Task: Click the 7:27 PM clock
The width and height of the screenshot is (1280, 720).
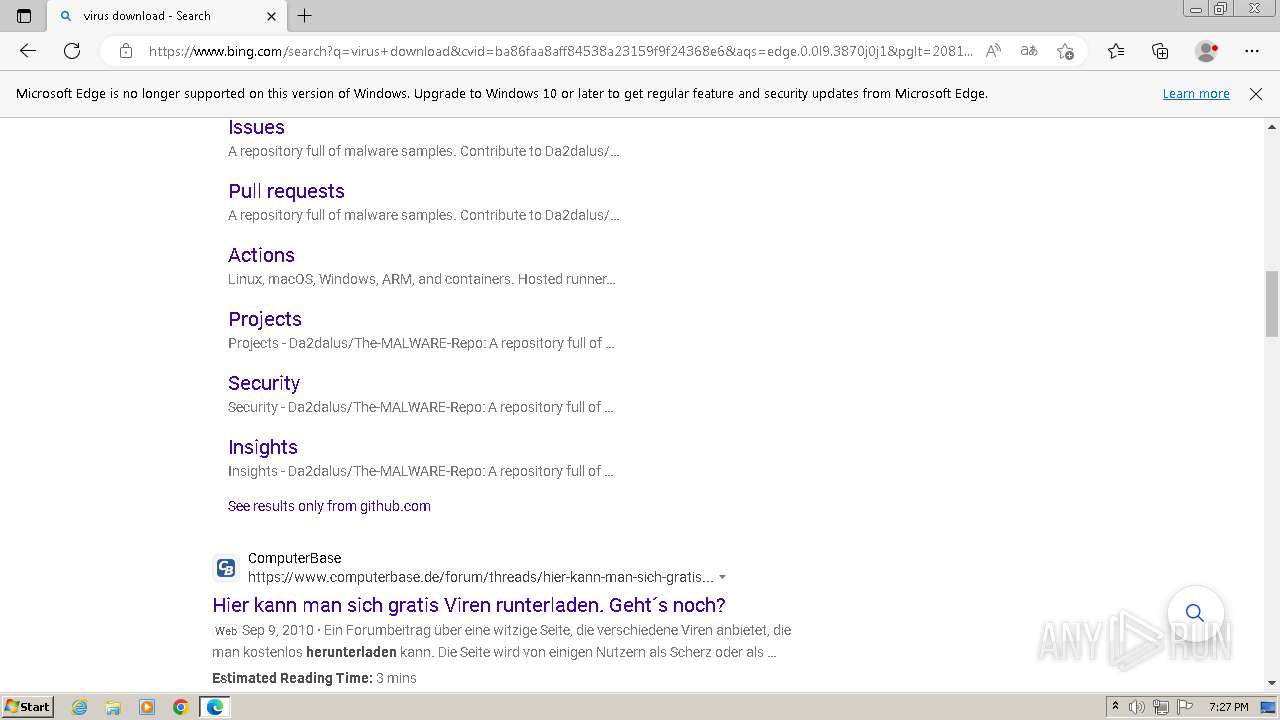Action: coord(1228,707)
